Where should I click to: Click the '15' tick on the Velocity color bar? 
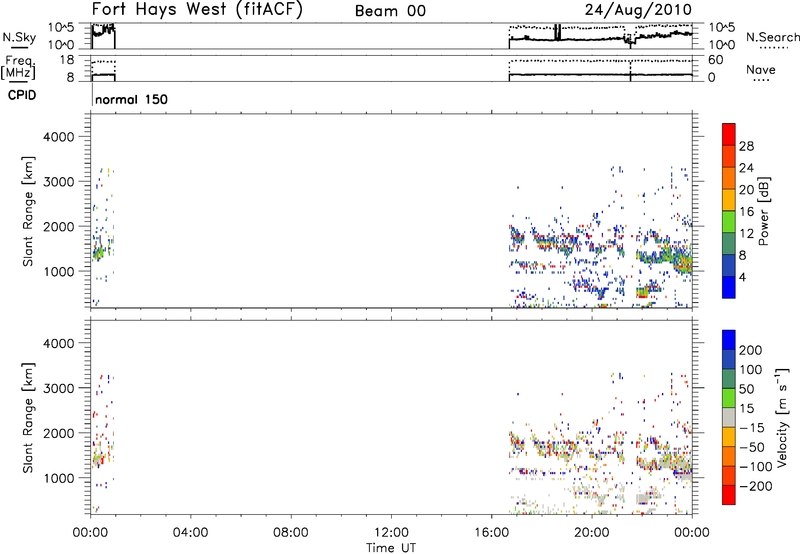(746, 409)
